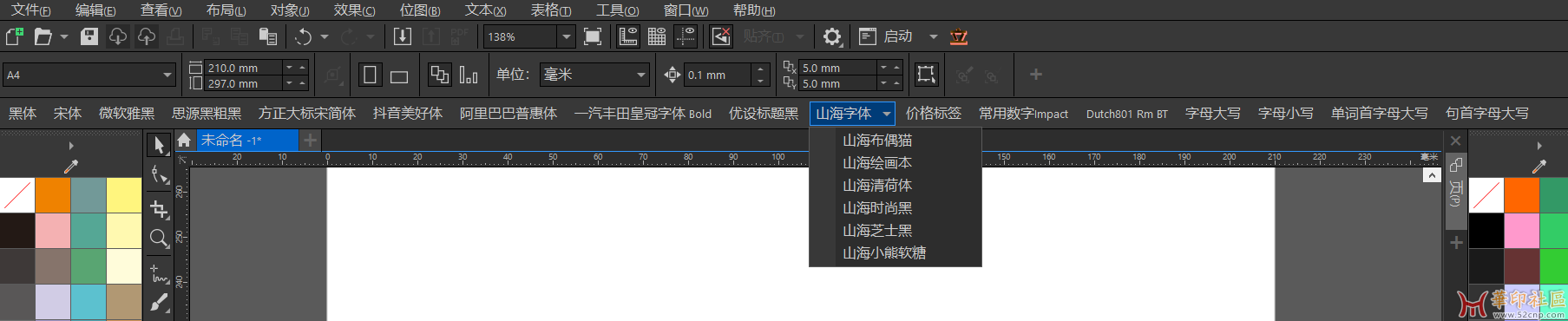Image resolution: width=1568 pixels, height=321 pixels.
Task: Apply the 优设标题黑 font button
Action: [764, 113]
